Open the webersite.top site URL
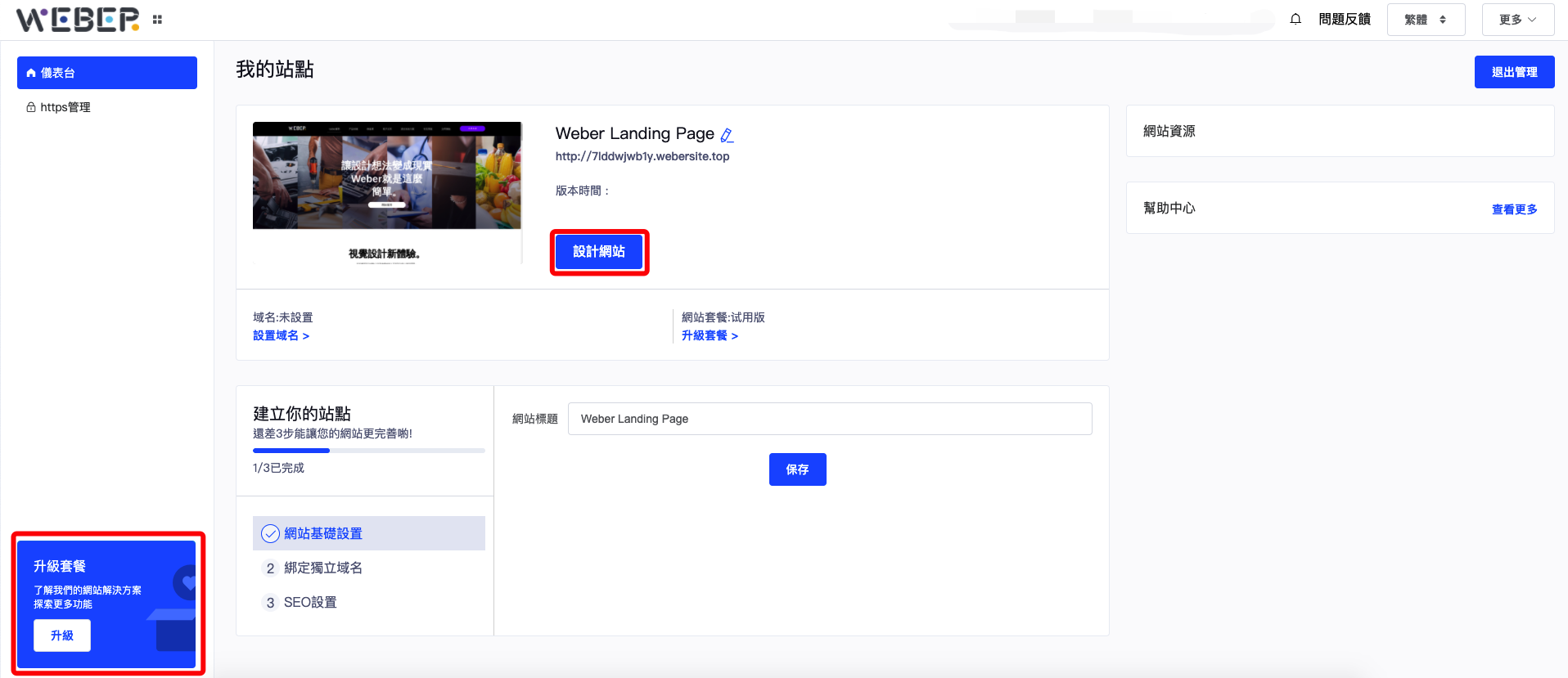Image resolution: width=1568 pixels, height=678 pixels. [x=642, y=156]
